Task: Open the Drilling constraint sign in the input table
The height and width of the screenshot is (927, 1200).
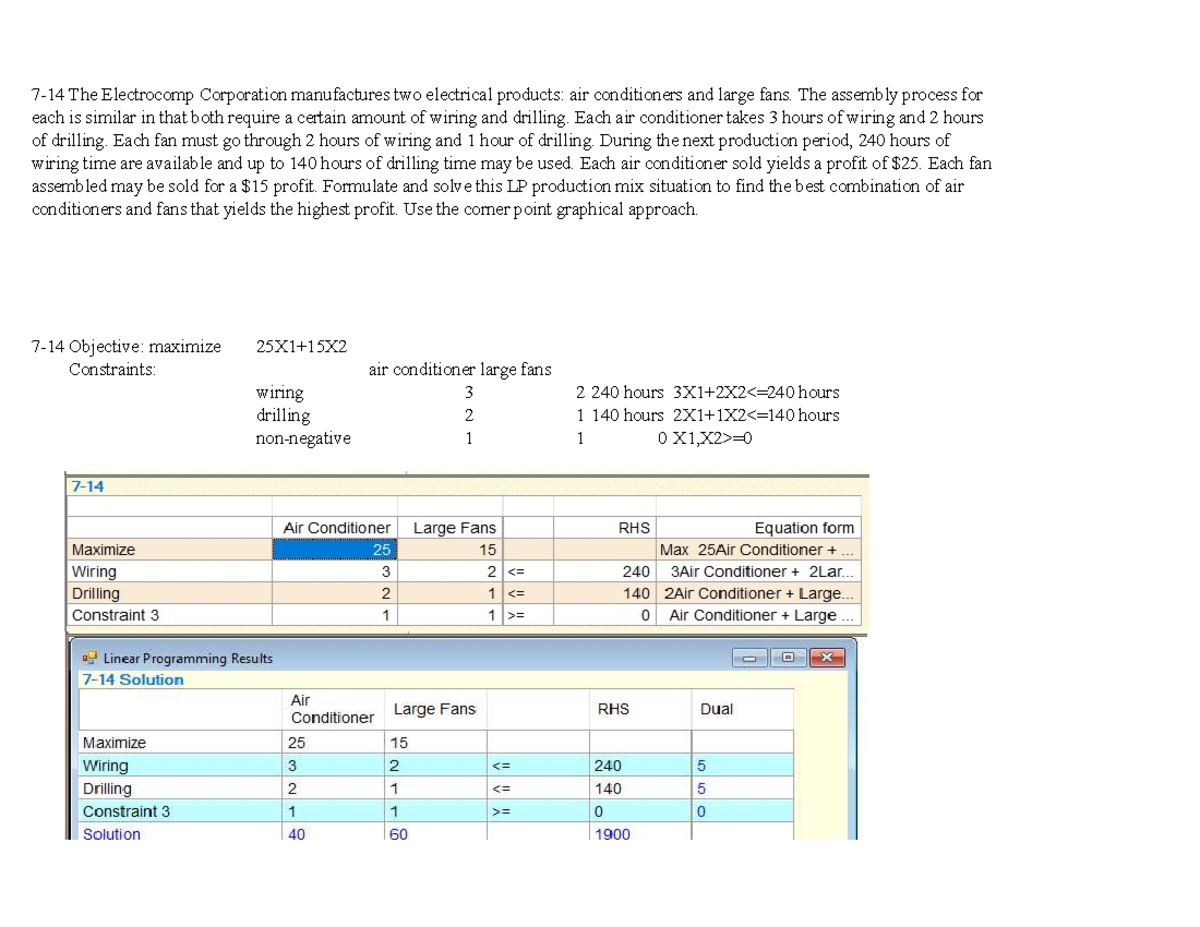Action: click(516, 594)
